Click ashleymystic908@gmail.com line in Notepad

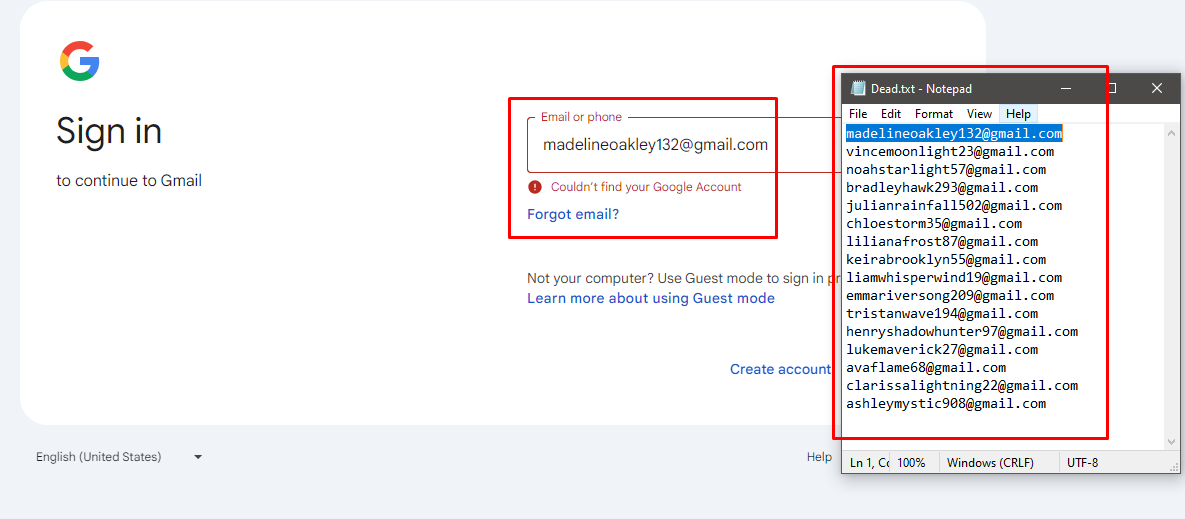pos(946,404)
